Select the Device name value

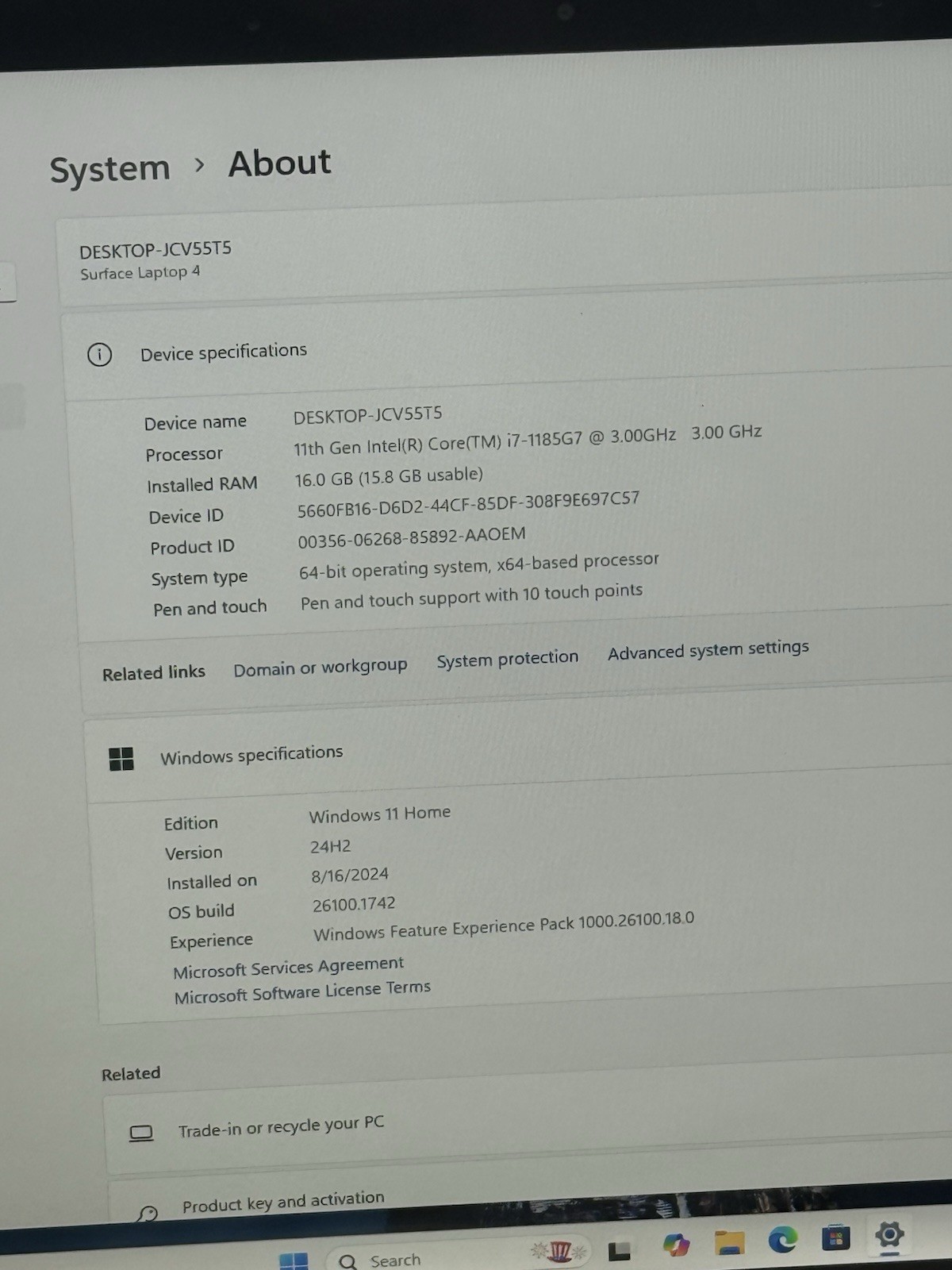(x=367, y=415)
